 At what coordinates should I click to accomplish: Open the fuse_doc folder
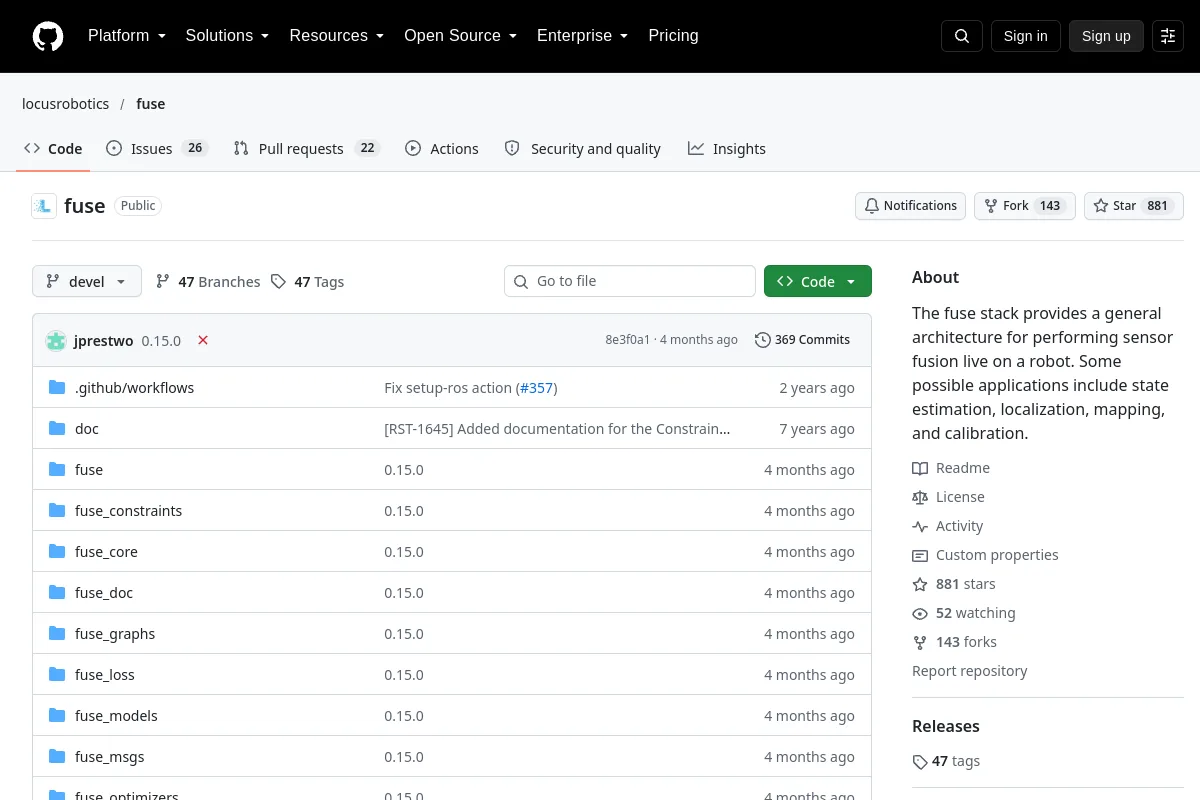(104, 593)
